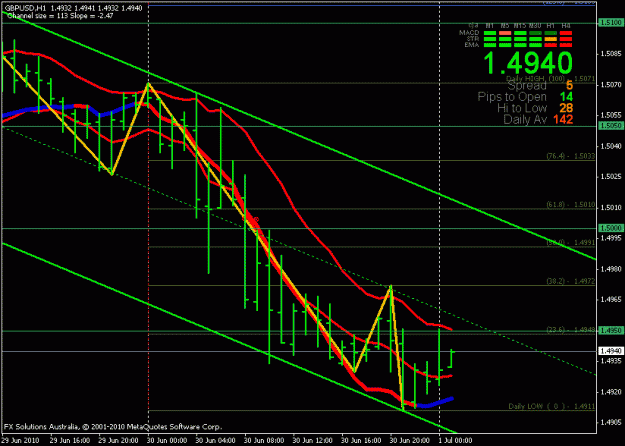
Task: Click the highlighted 1.4950 price scale tag
Action: (610, 330)
